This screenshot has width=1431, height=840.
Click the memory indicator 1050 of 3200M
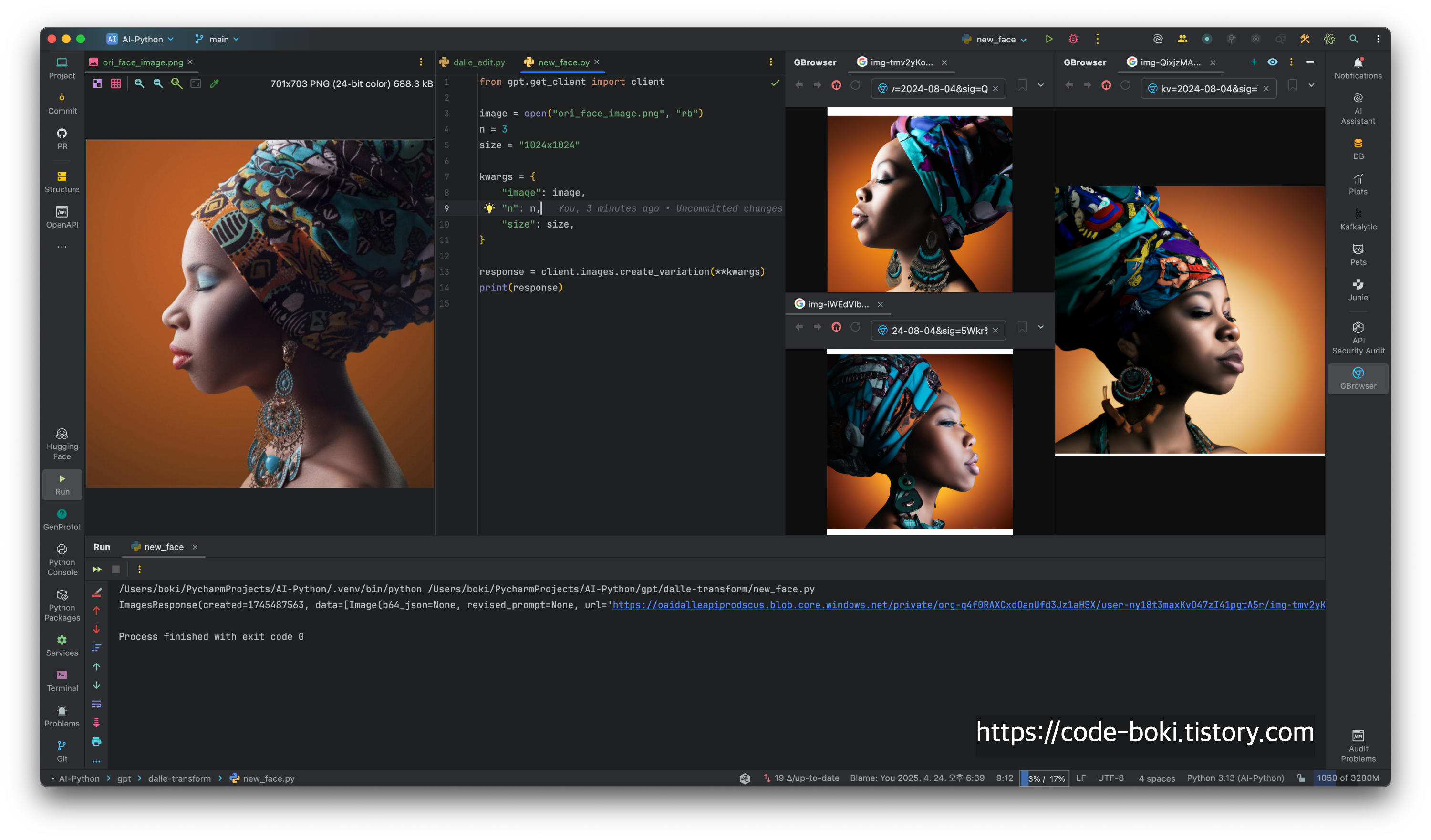[1348, 778]
